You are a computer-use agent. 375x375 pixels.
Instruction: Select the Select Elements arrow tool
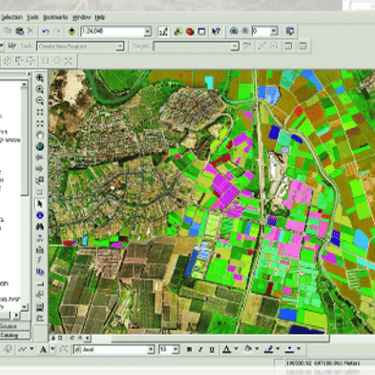click(40, 204)
